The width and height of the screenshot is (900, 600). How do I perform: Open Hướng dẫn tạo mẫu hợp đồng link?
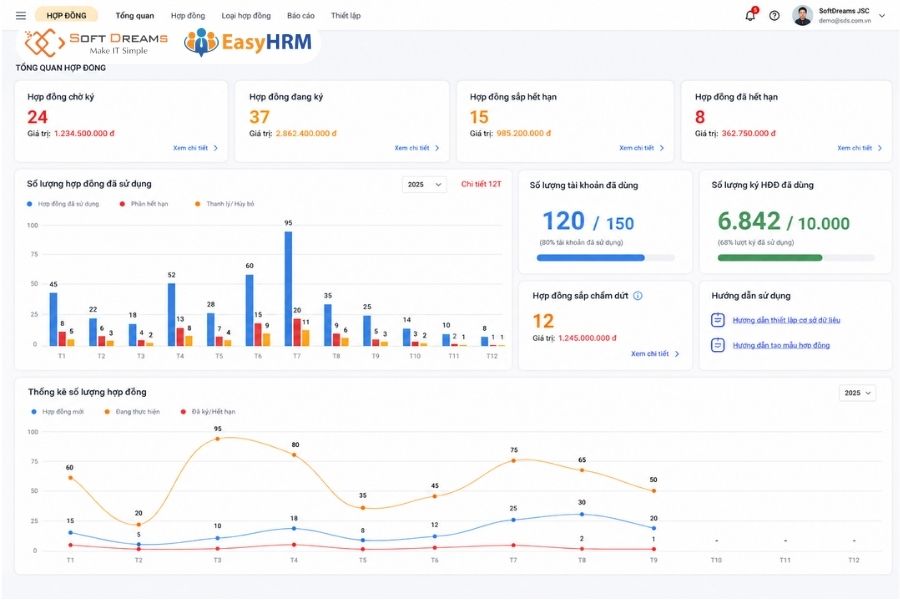point(781,346)
